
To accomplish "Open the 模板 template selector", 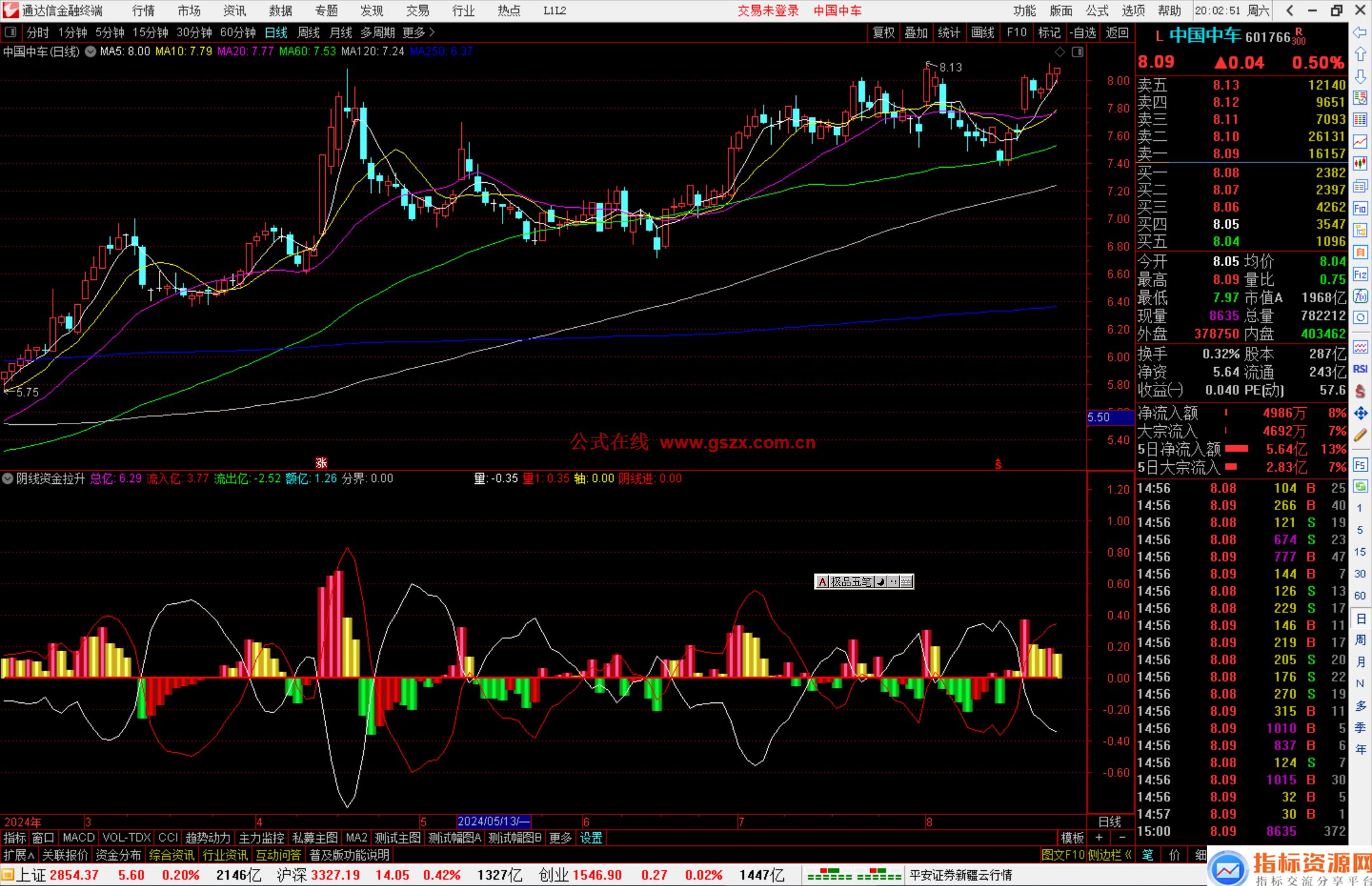I will tap(1072, 838).
